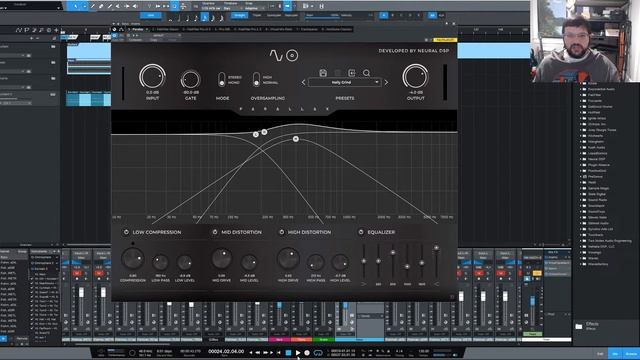Click the preset search magnifier icon
Screen dimensions: 640x360
click(x=366, y=73)
